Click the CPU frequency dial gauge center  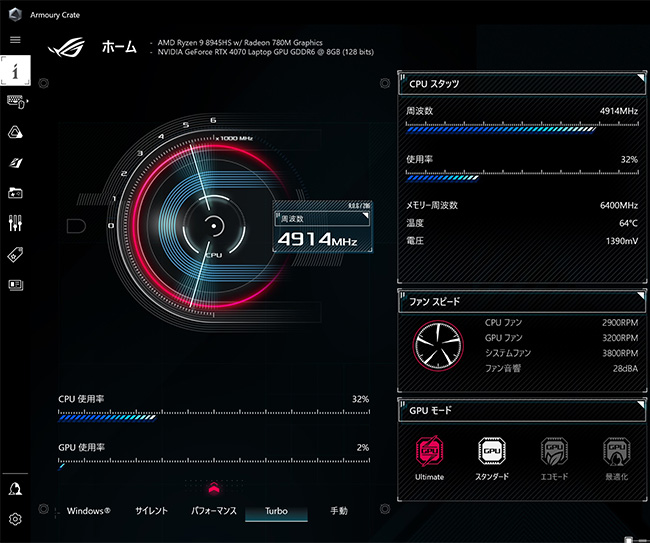[x=214, y=226]
